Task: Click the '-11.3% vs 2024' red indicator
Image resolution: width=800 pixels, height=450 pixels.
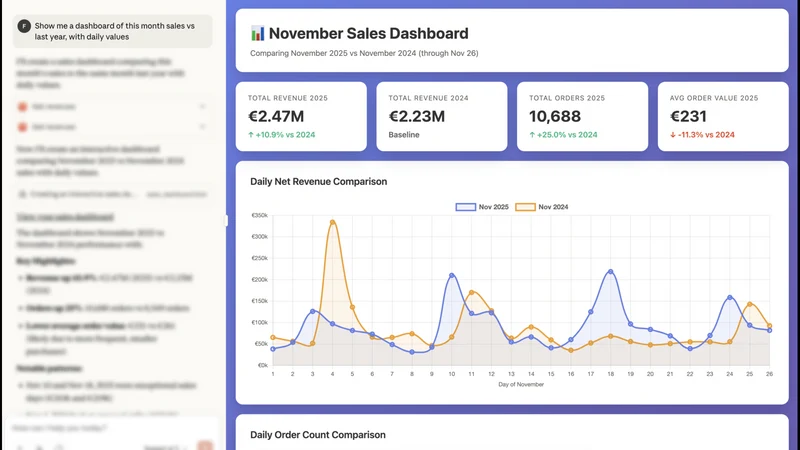Action: pyautogui.click(x=702, y=135)
